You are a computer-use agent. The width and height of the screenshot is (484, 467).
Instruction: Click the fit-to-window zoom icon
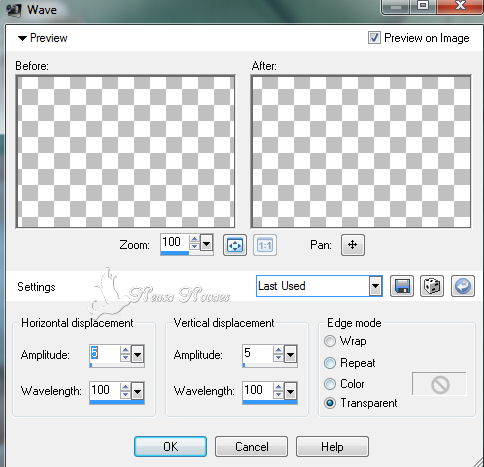click(235, 245)
